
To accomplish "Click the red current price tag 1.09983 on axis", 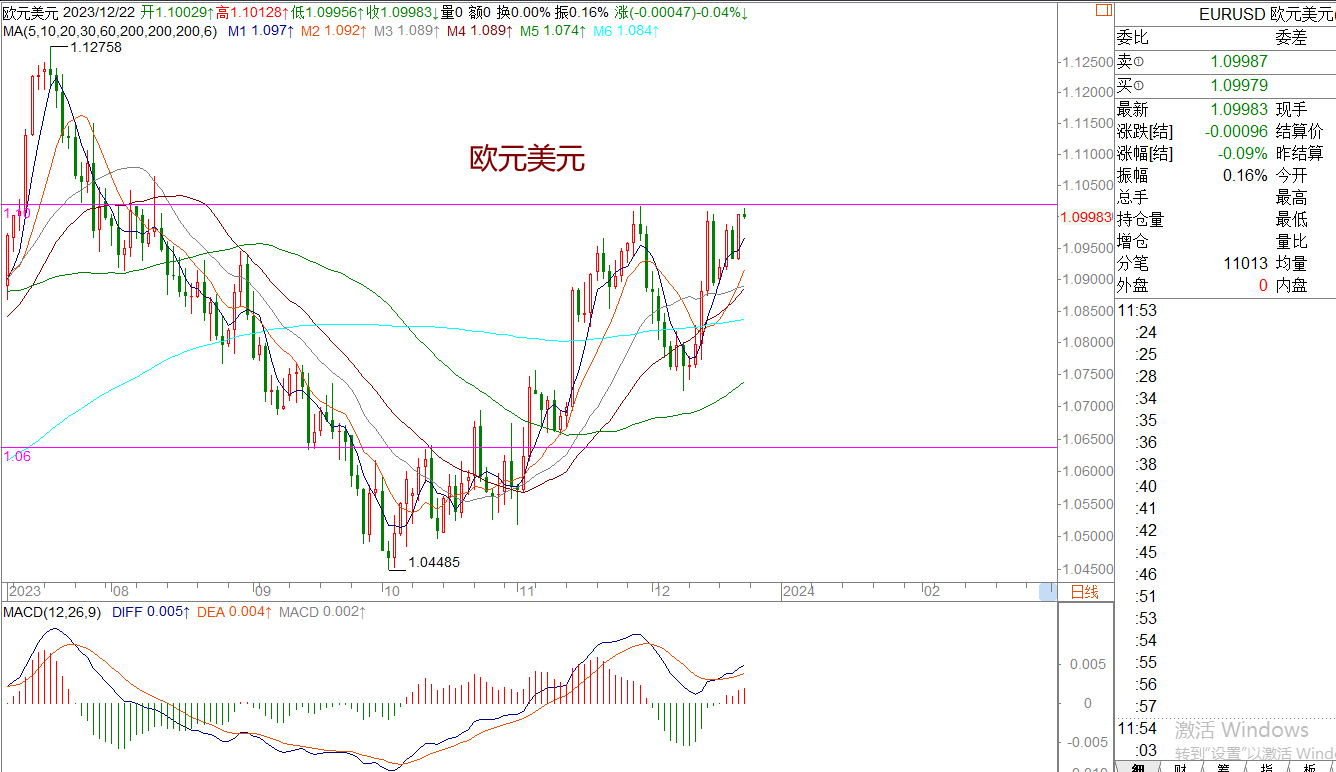I will (1085, 217).
